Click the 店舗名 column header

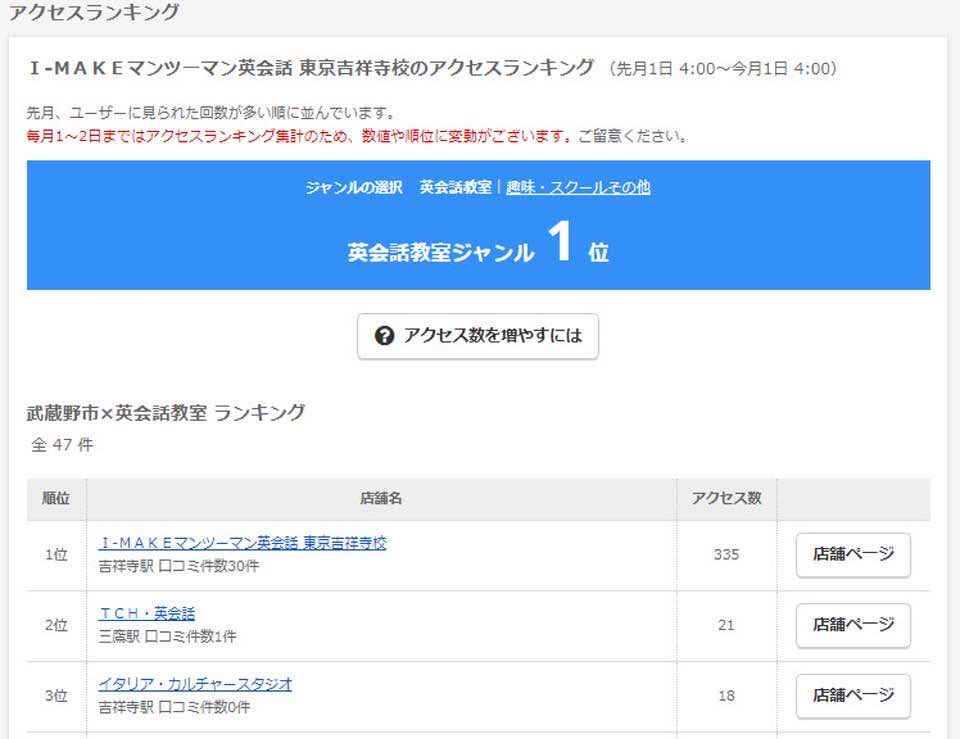[381, 498]
